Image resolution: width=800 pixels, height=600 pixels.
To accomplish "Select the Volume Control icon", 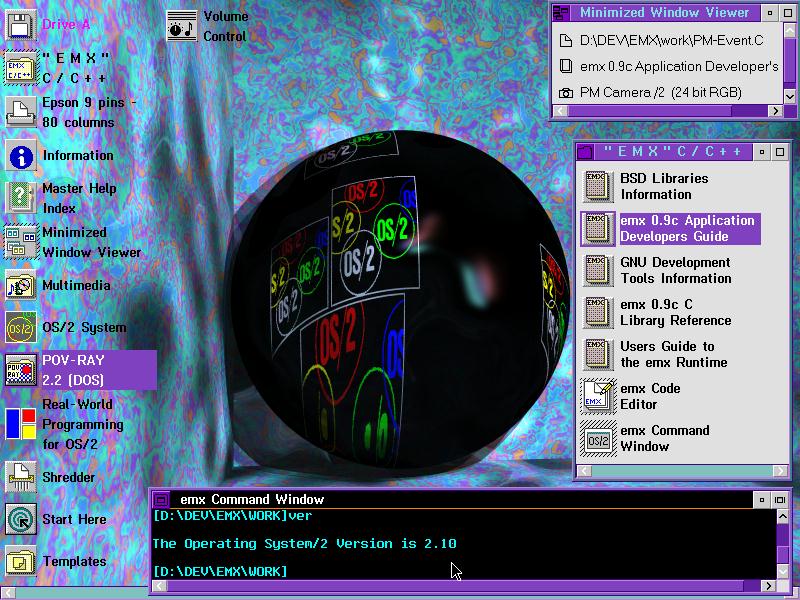I will pyautogui.click(x=182, y=26).
